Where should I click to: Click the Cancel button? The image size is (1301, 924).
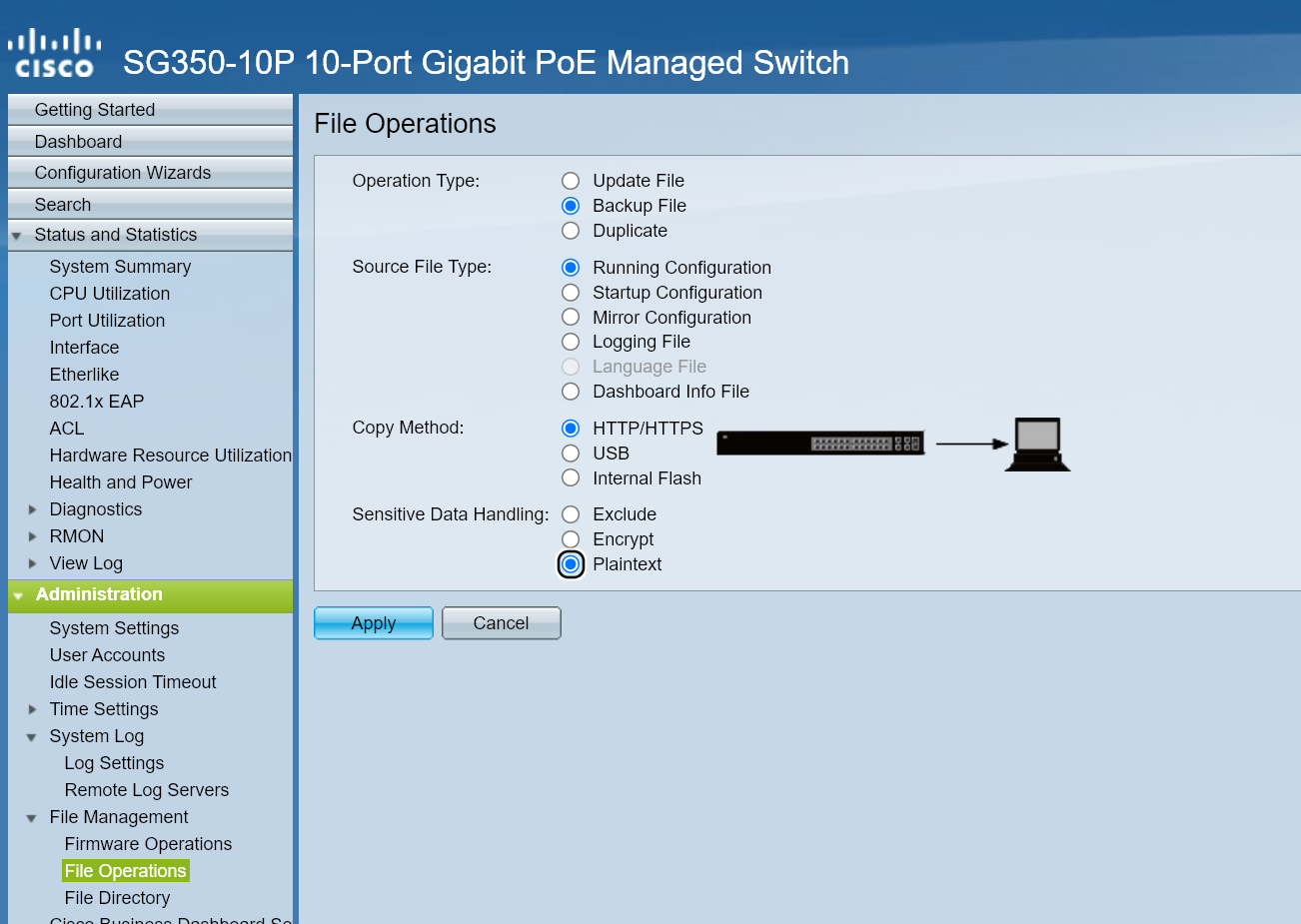(x=502, y=623)
